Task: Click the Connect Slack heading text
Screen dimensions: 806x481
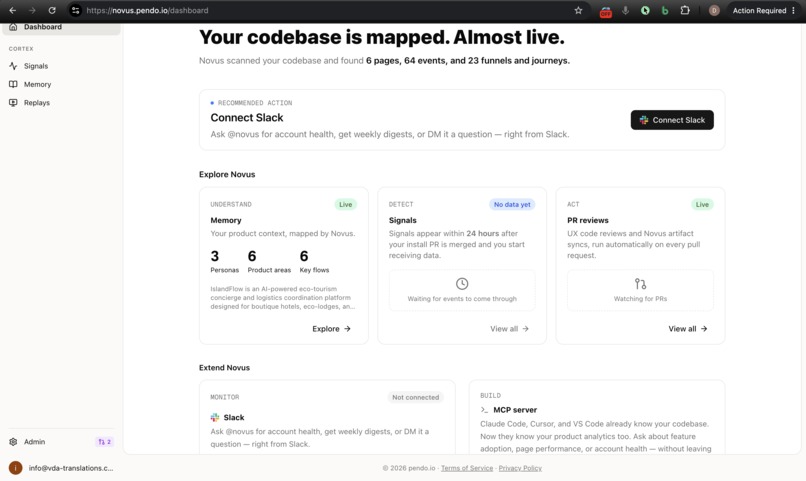Action: (x=247, y=118)
